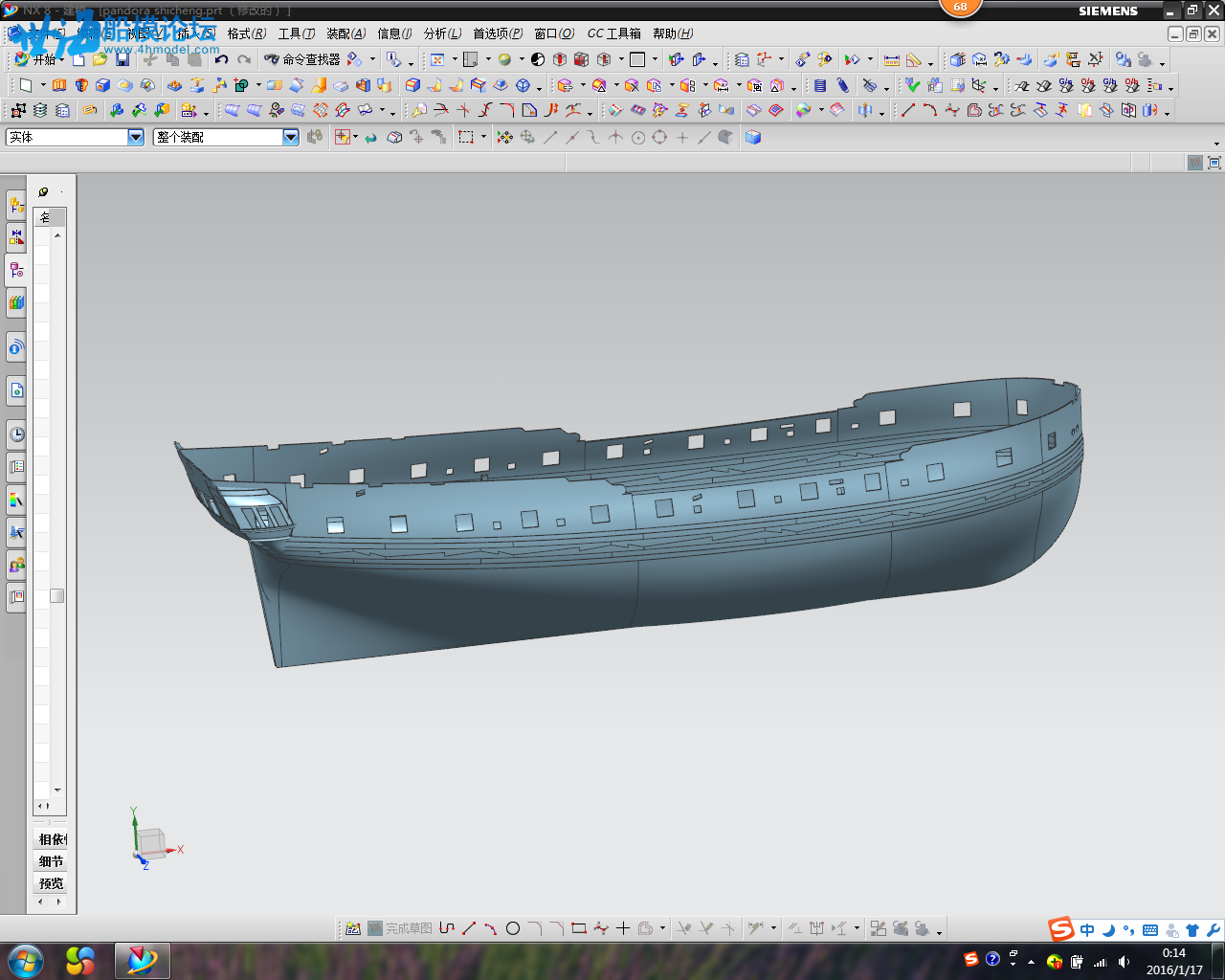This screenshot has height=980, width=1225.
Task: Open the Roles sidebar tab
Action: click(x=16, y=565)
